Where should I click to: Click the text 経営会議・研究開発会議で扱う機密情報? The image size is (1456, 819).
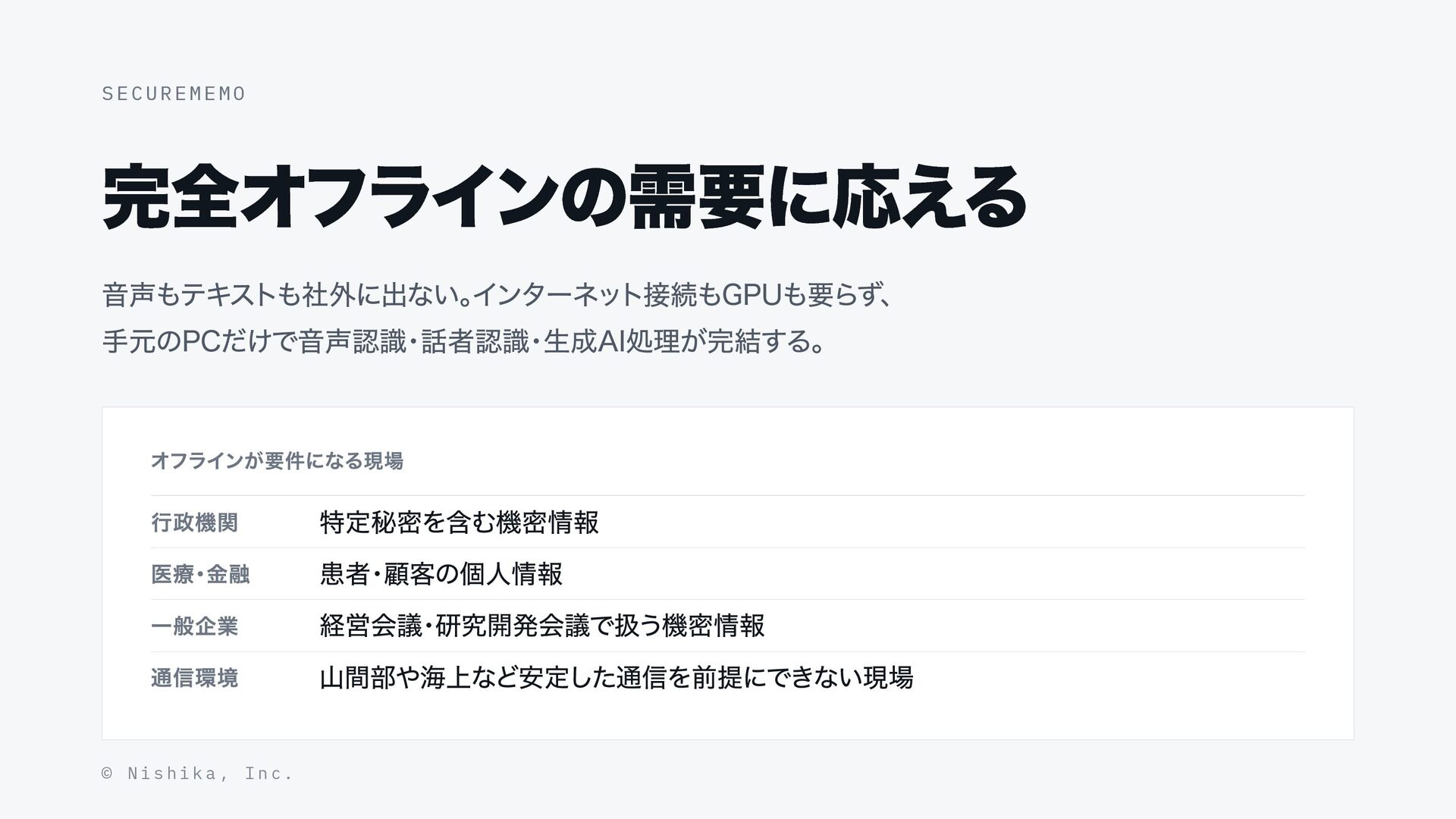click(543, 626)
